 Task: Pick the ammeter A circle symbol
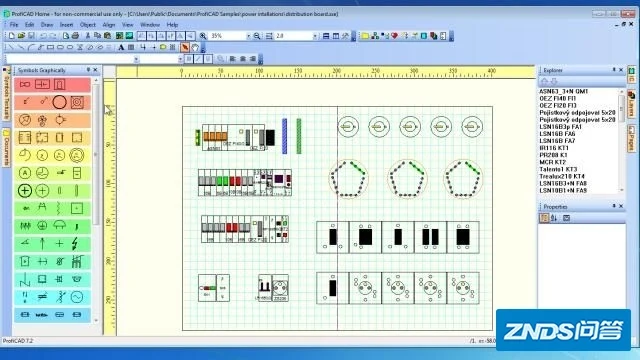(24, 173)
